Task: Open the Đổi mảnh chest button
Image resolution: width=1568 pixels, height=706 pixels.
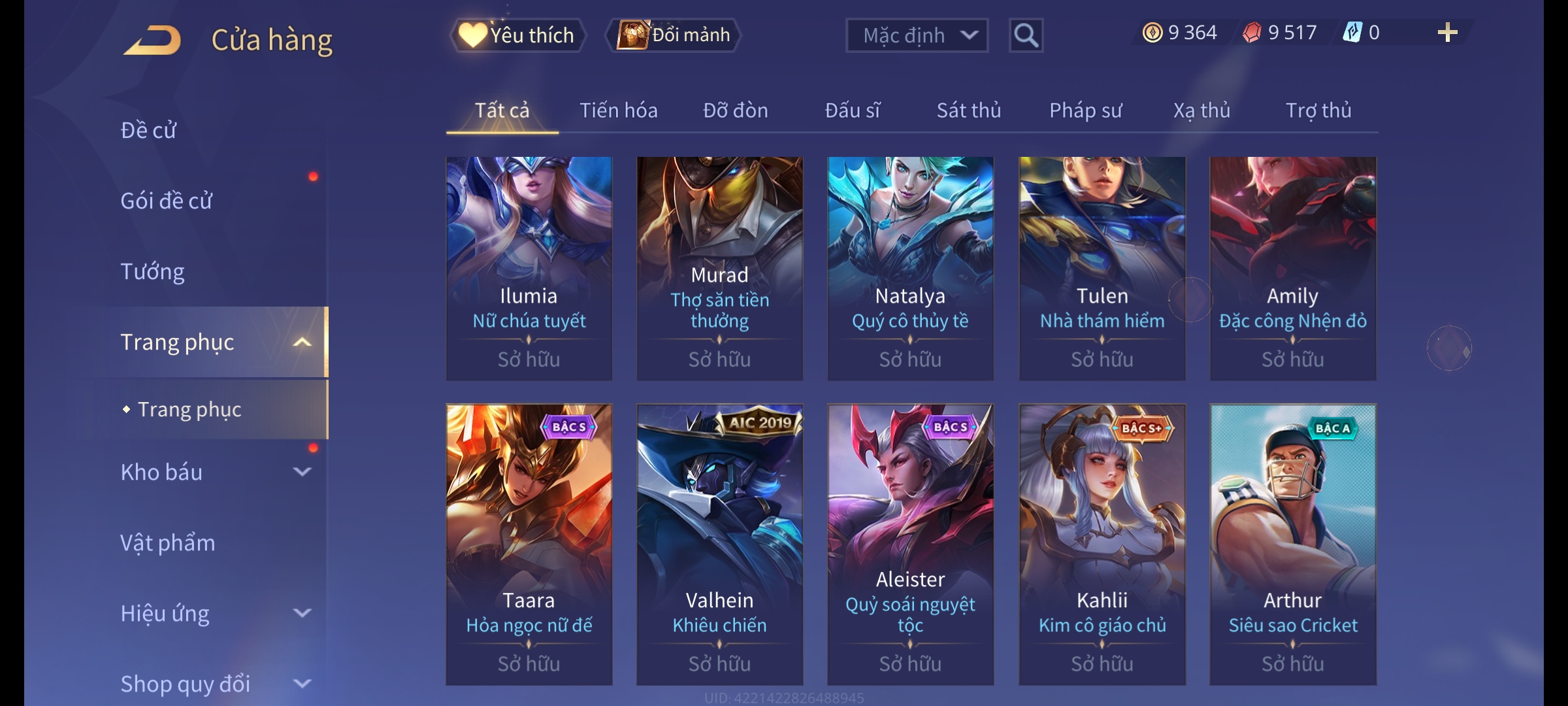Action: (x=674, y=35)
